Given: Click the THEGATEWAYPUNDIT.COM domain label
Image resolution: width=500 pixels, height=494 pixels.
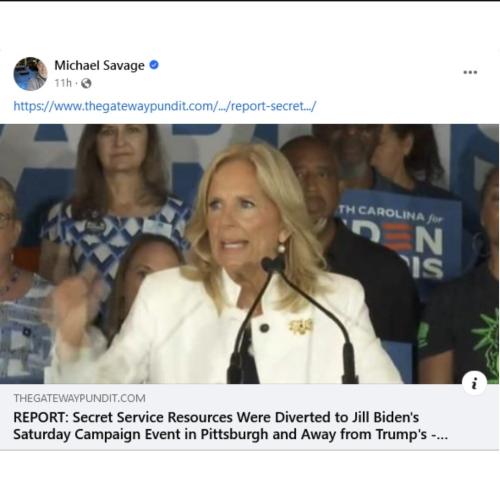Looking at the screenshot, I should (79, 398).
